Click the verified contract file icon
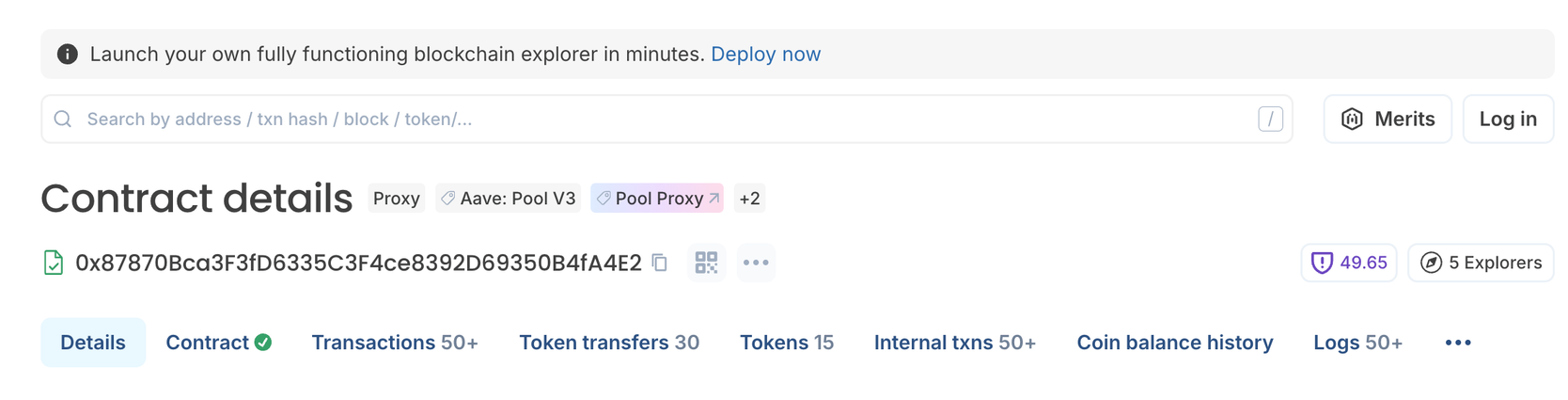 pos(54,263)
